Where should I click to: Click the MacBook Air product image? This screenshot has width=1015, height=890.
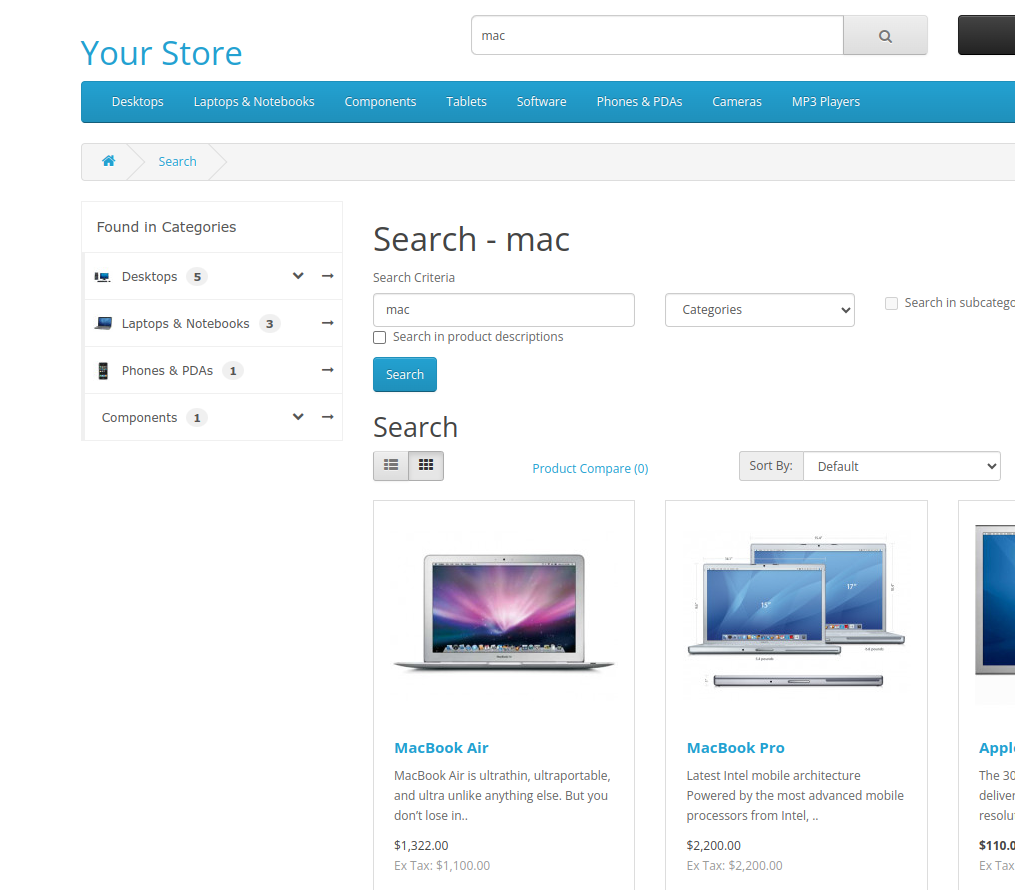504,612
